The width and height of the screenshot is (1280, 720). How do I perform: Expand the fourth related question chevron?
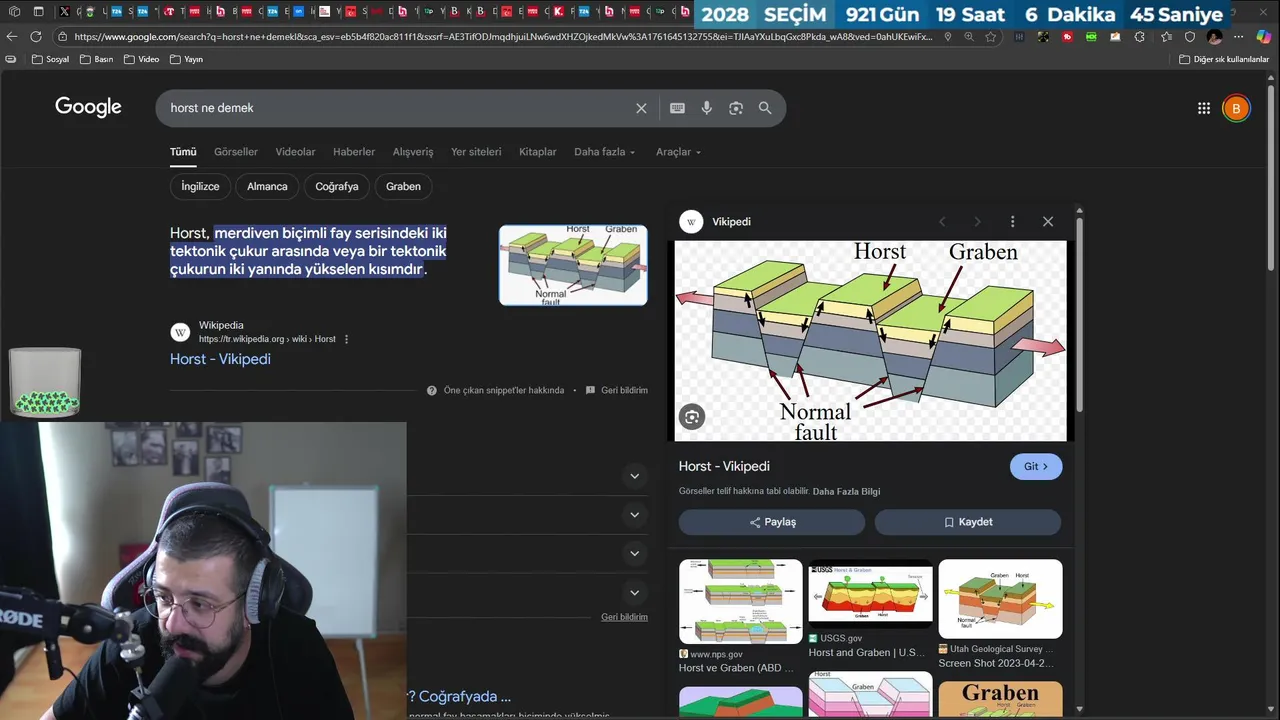pyautogui.click(x=634, y=592)
